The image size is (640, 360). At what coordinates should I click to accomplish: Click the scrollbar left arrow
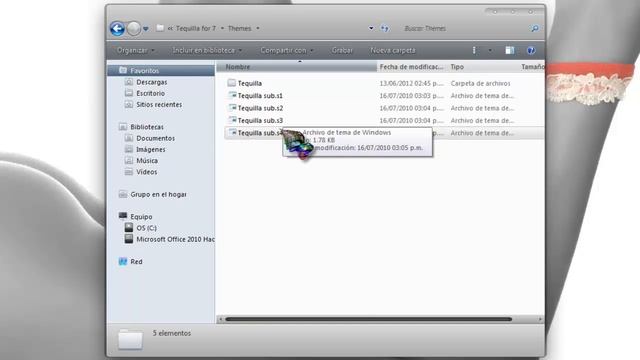pos(220,319)
